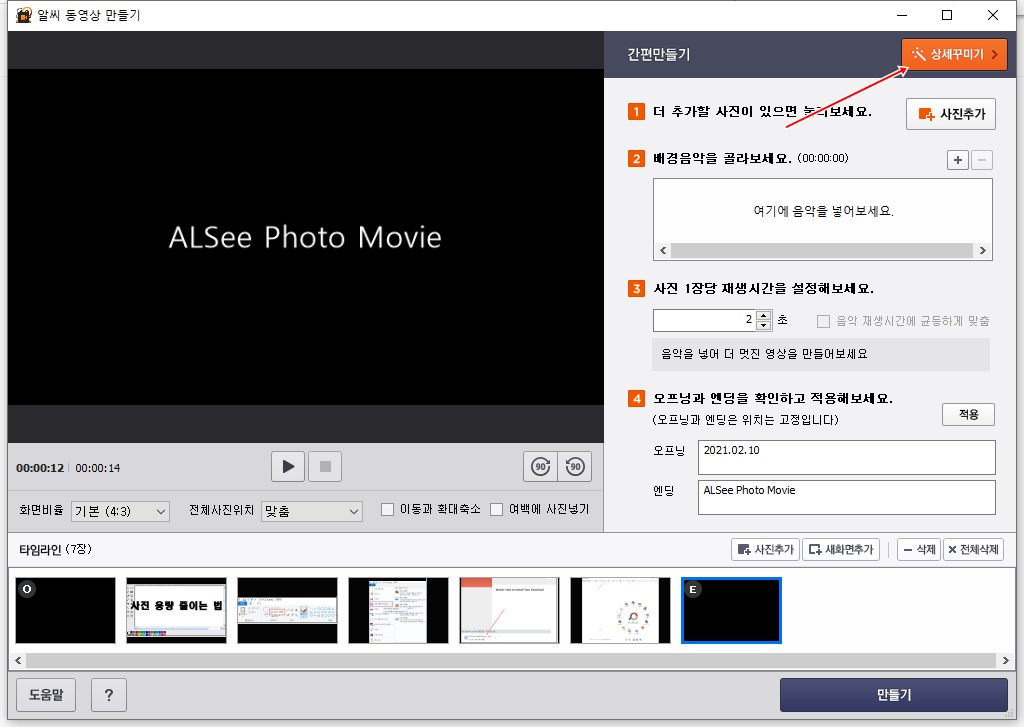Rotate photo 90 degrees clockwise
Viewport: 1024px width, 727px height.
[541, 466]
